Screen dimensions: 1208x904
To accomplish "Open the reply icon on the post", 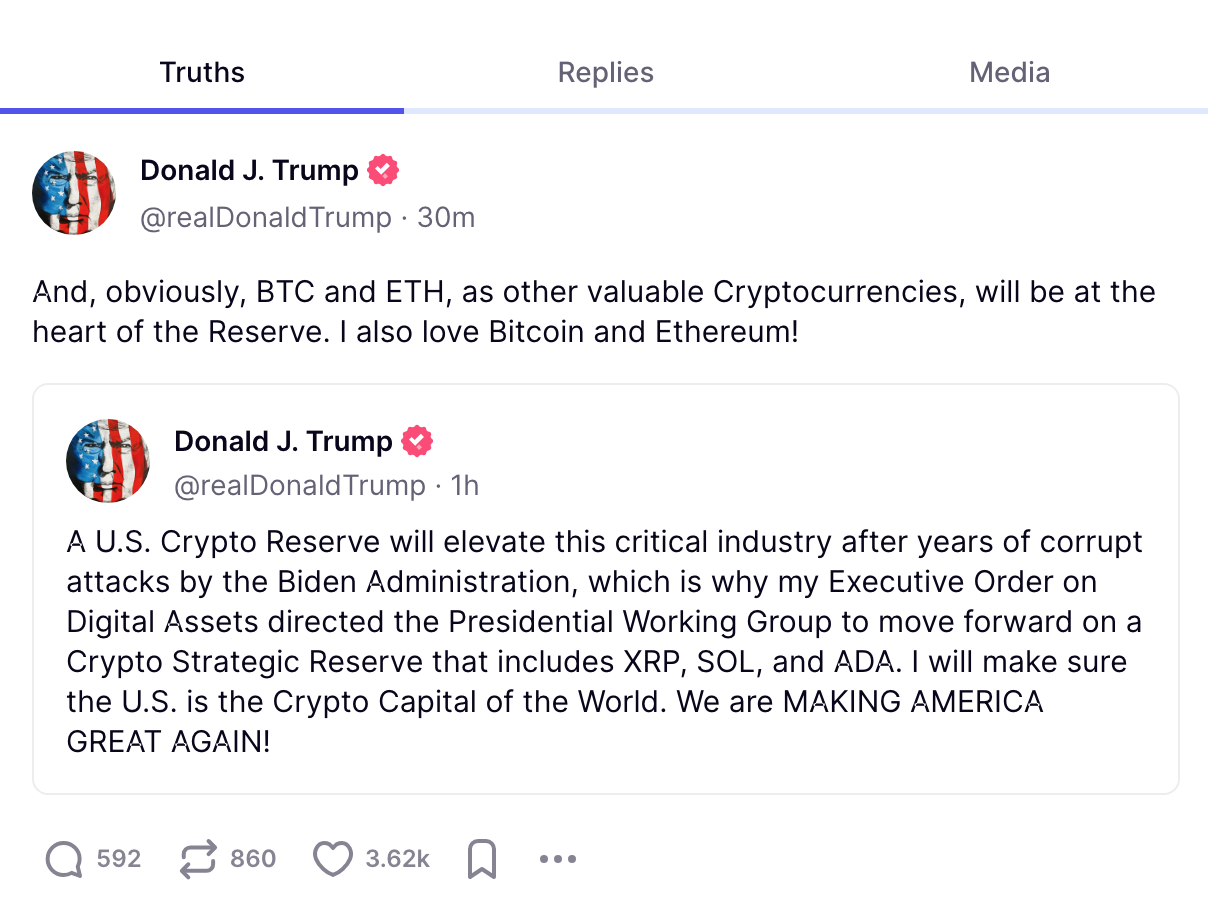I will 64,858.
